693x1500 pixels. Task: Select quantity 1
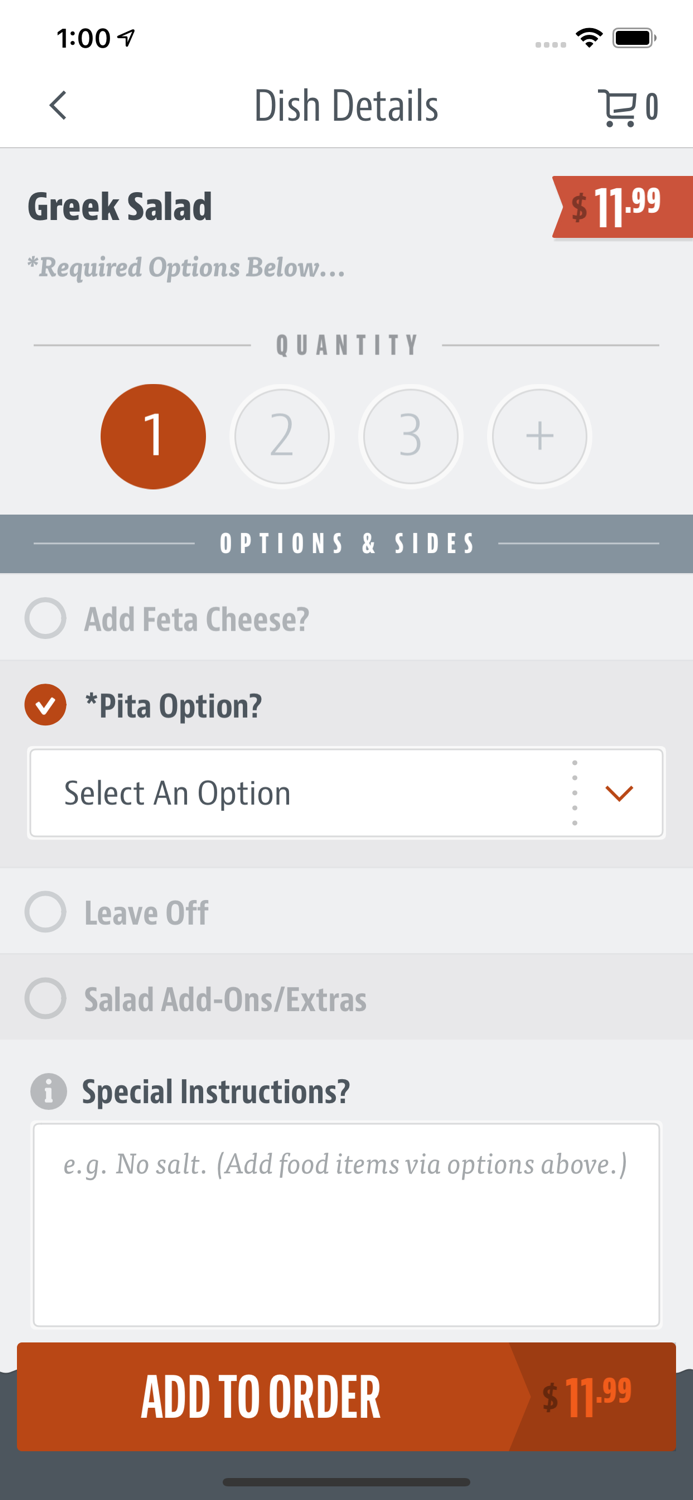[x=153, y=436]
